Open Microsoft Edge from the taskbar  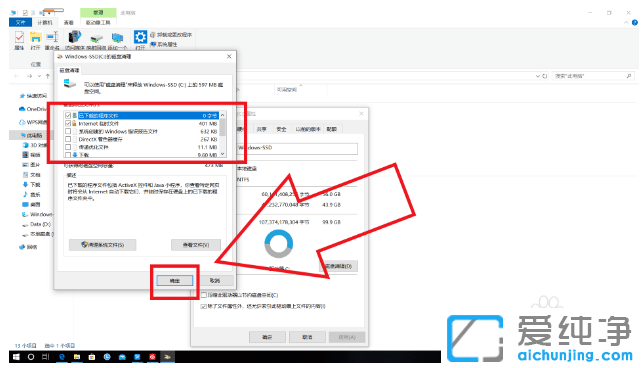pos(62,357)
